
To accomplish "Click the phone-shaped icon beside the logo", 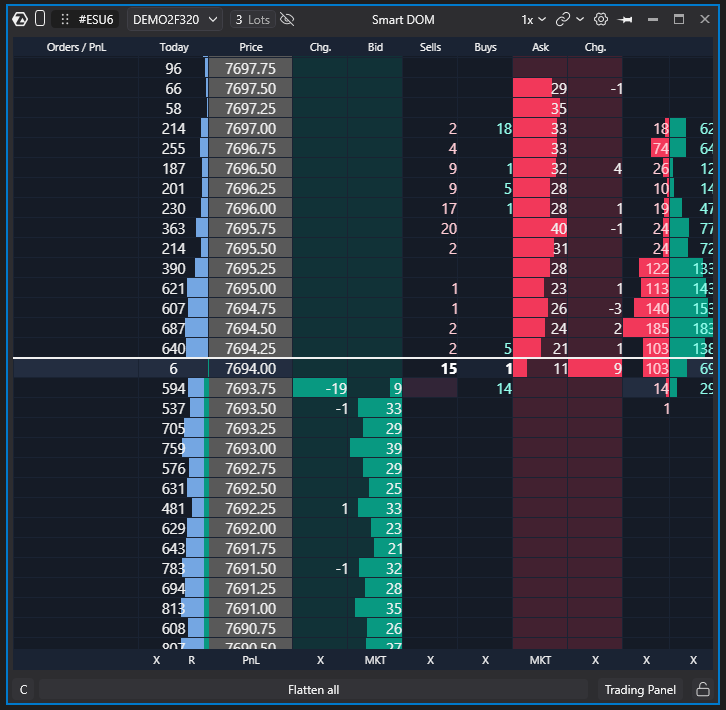I will tap(40, 19).
